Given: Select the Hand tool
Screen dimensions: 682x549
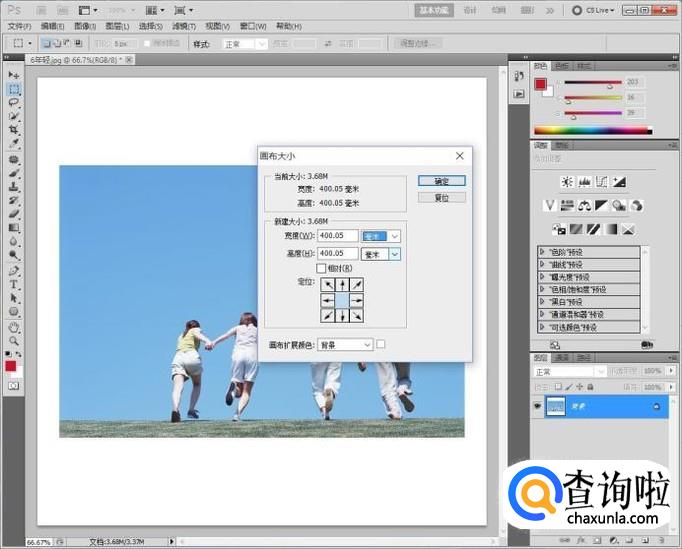Looking at the screenshot, I should (x=14, y=326).
